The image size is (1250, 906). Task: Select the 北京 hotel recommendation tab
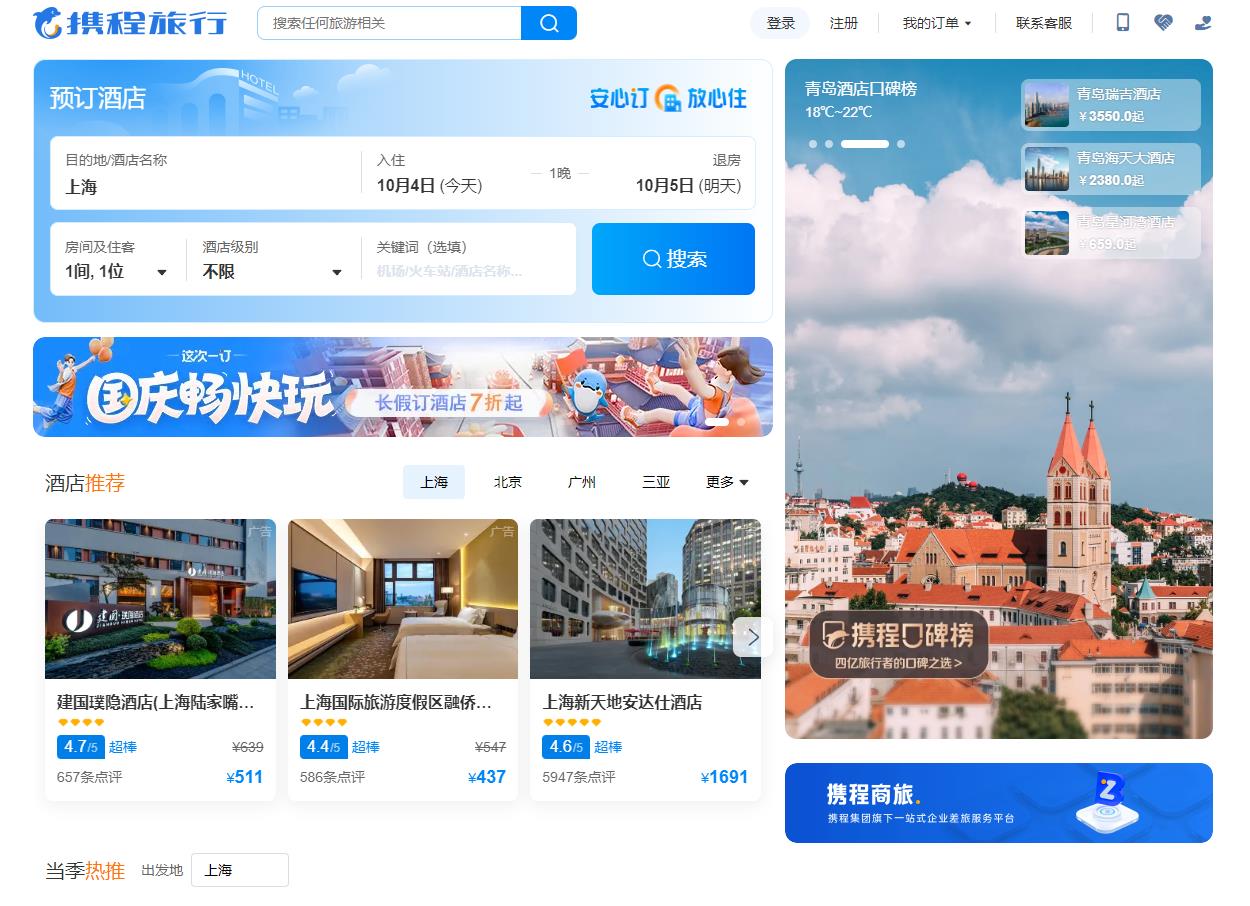[508, 482]
